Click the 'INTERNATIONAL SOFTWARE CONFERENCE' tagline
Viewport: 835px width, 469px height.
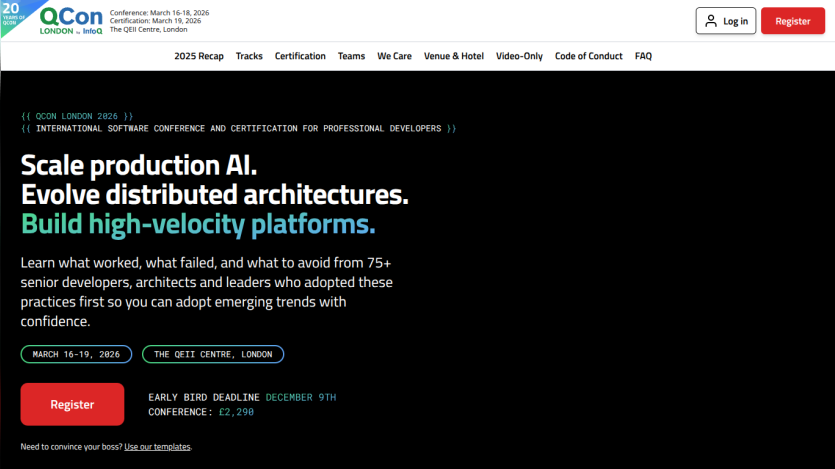239,128
